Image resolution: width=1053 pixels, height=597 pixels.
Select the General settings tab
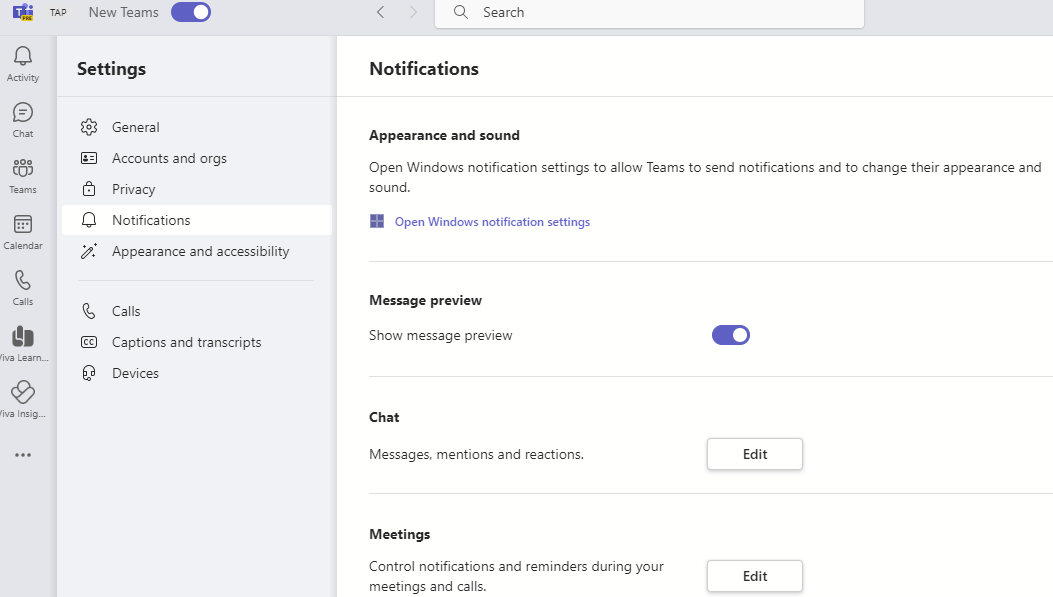136,128
